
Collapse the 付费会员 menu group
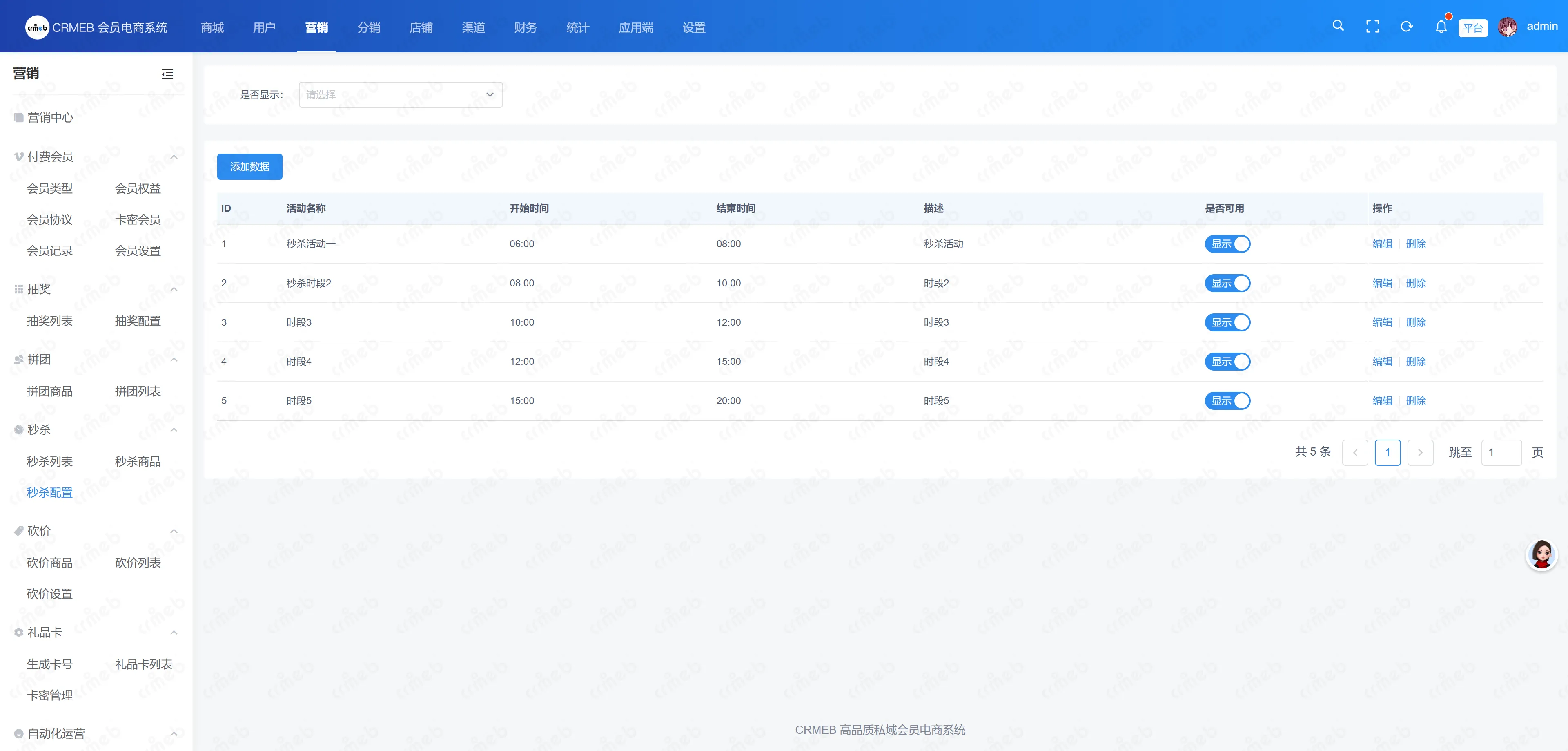click(174, 157)
